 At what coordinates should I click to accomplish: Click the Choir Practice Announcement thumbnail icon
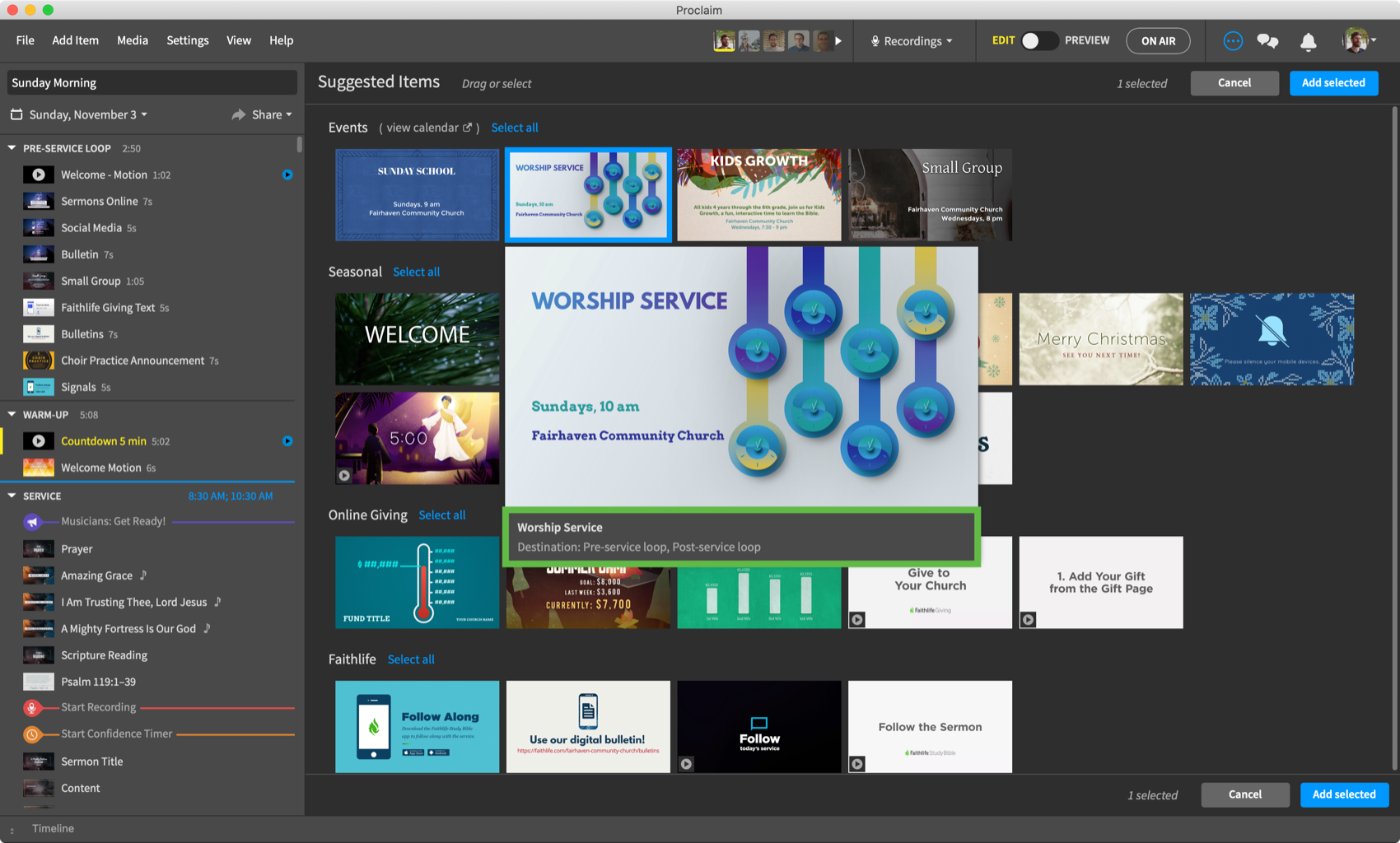point(38,361)
